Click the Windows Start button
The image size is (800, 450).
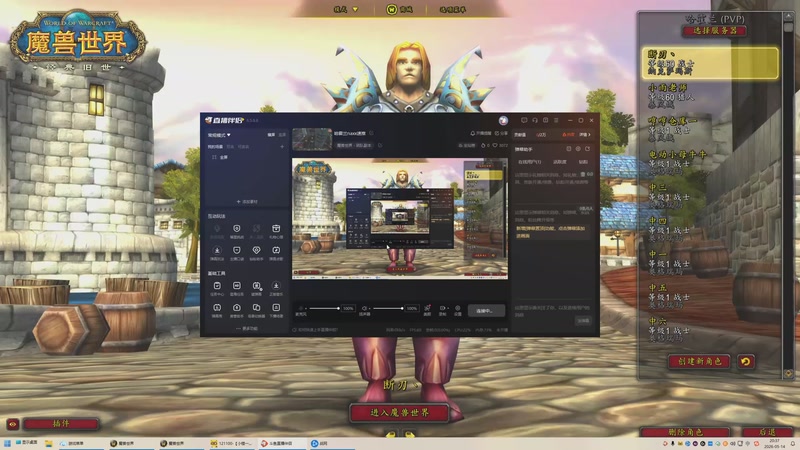coord(7,443)
